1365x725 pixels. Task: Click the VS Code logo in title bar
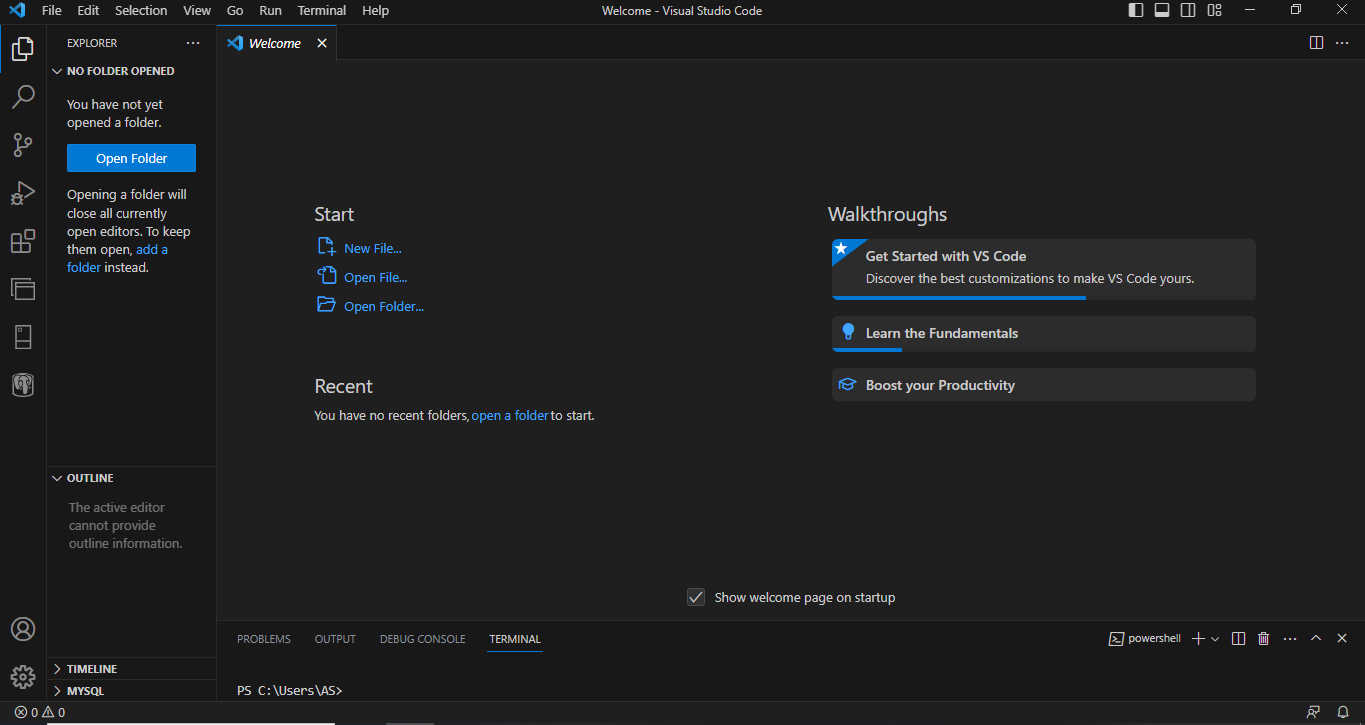pyautogui.click(x=17, y=10)
